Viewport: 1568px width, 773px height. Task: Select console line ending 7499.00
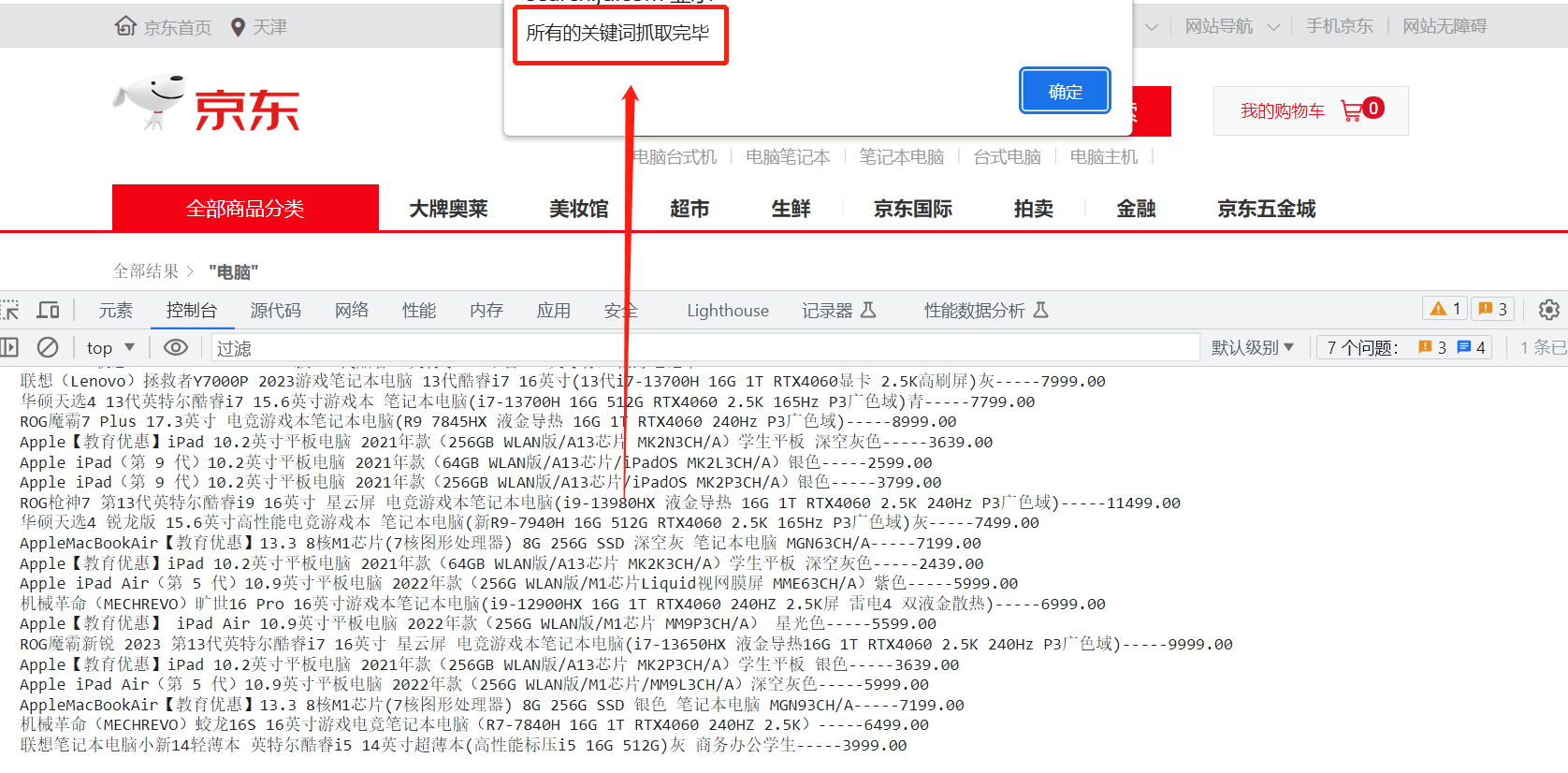pos(529,522)
